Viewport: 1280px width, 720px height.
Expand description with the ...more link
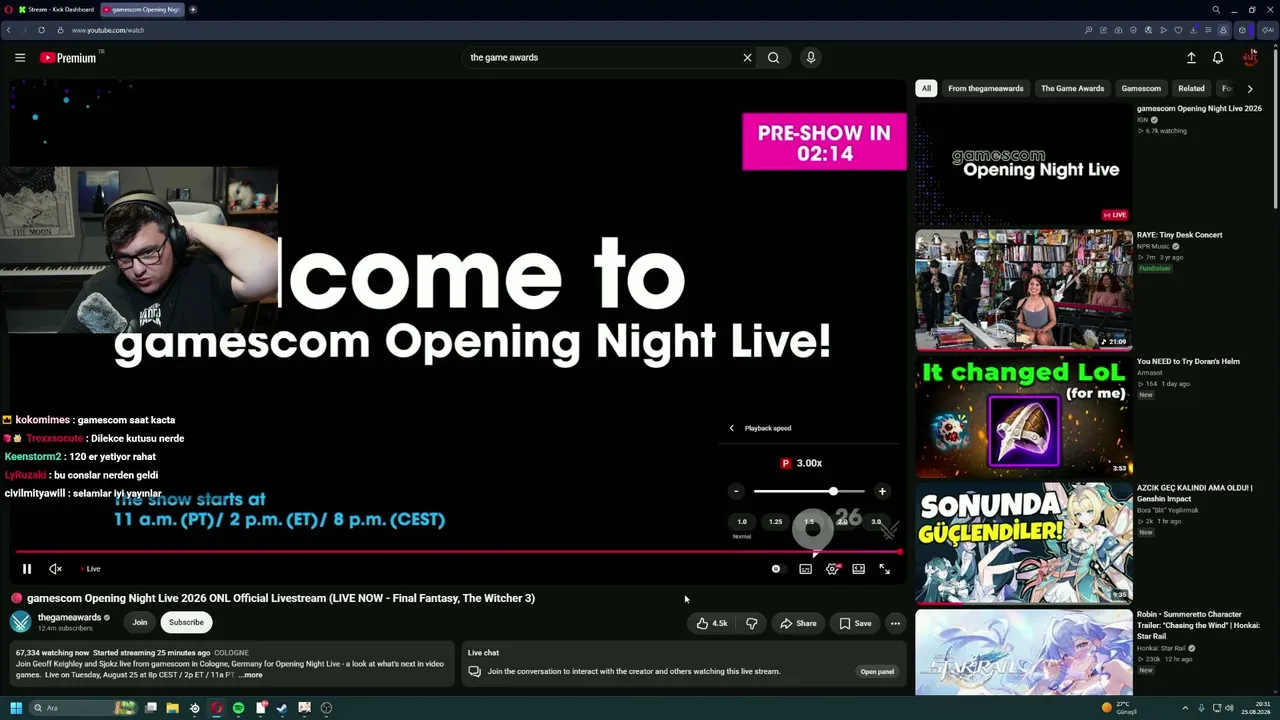[251, 675]
